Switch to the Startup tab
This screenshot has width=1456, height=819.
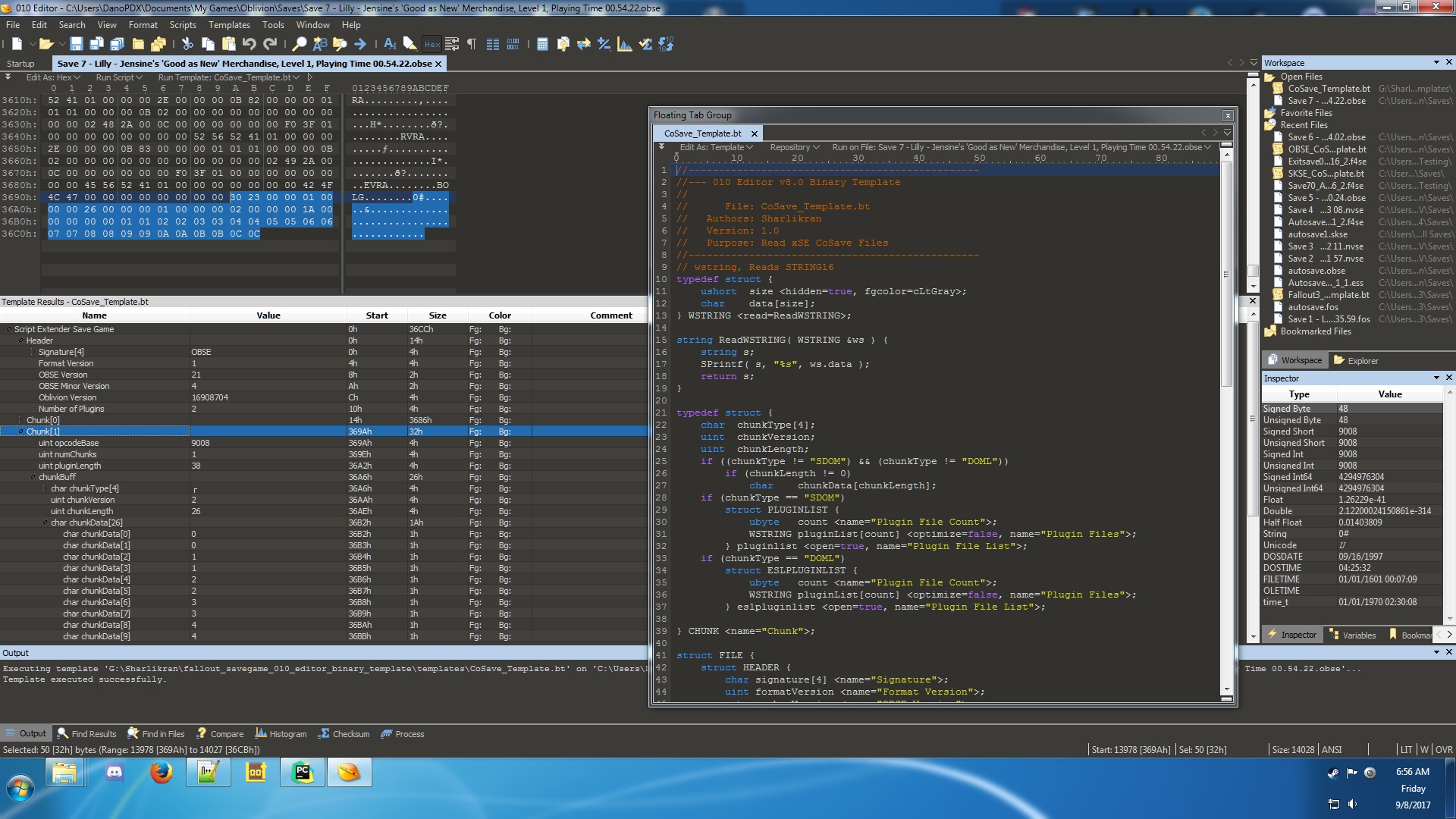pos(20,64)
